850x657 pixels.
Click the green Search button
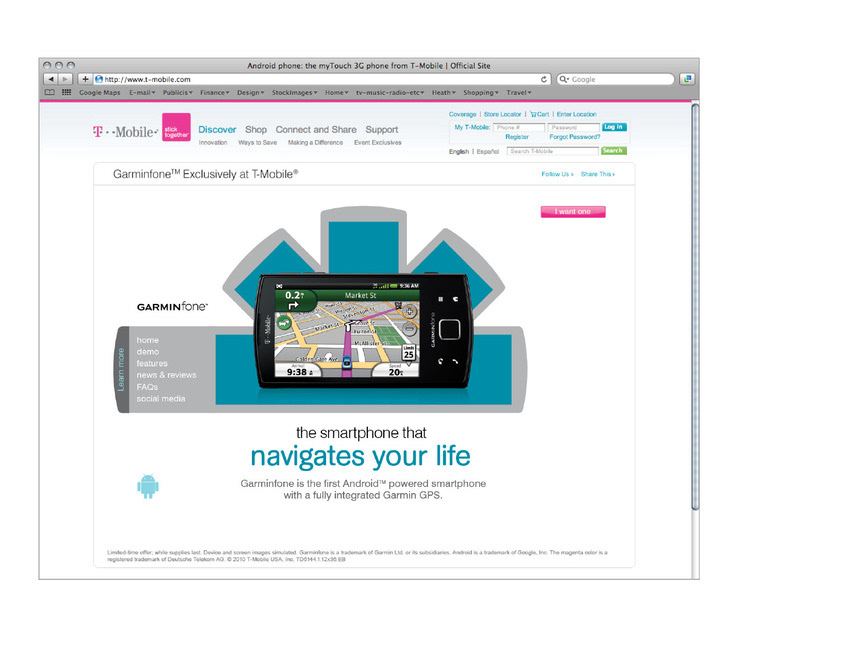coord(614,151)
